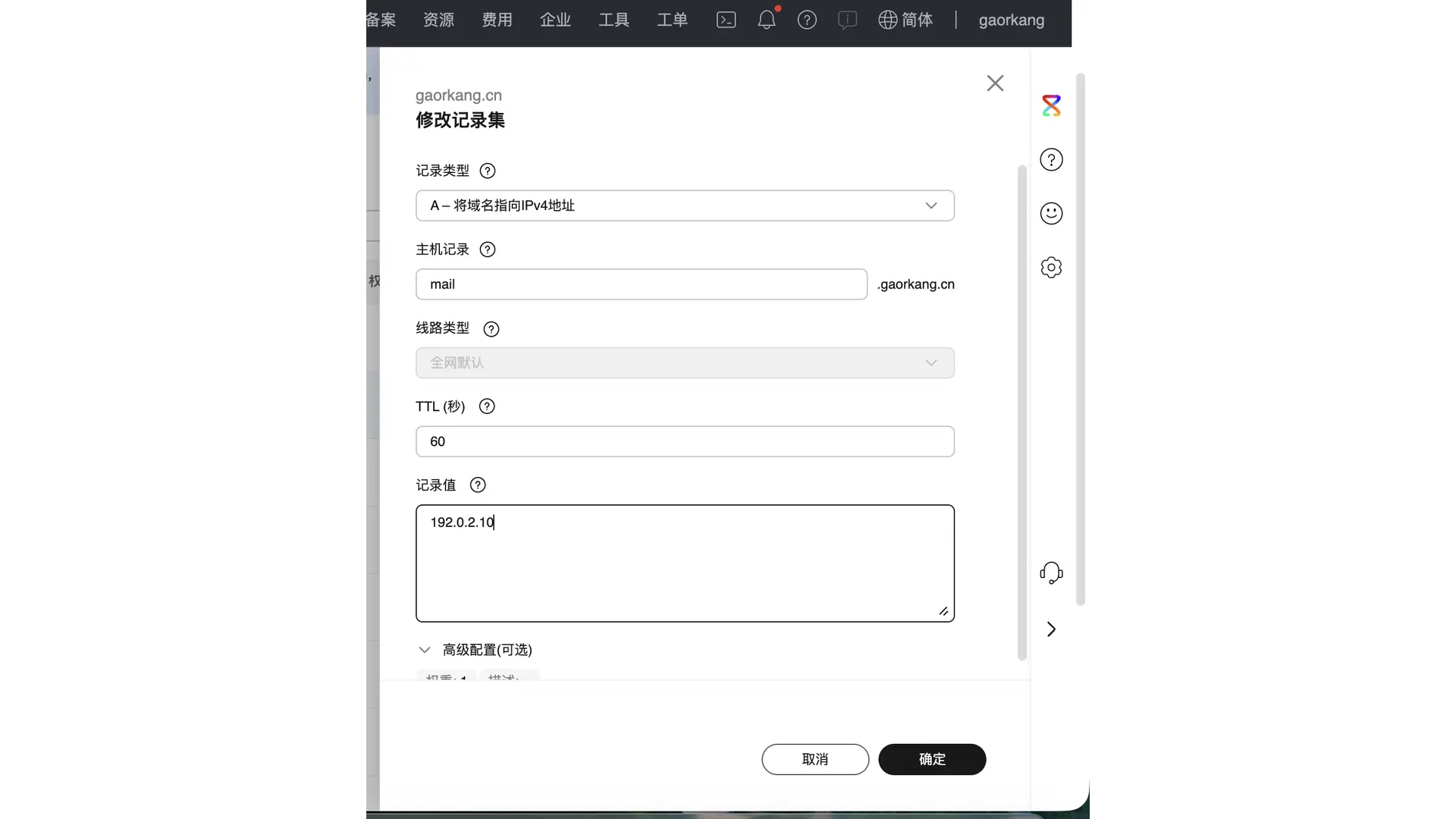Open the 费用 menu
The height and width of the screenshot is (819, 1456).
point(497,20)
